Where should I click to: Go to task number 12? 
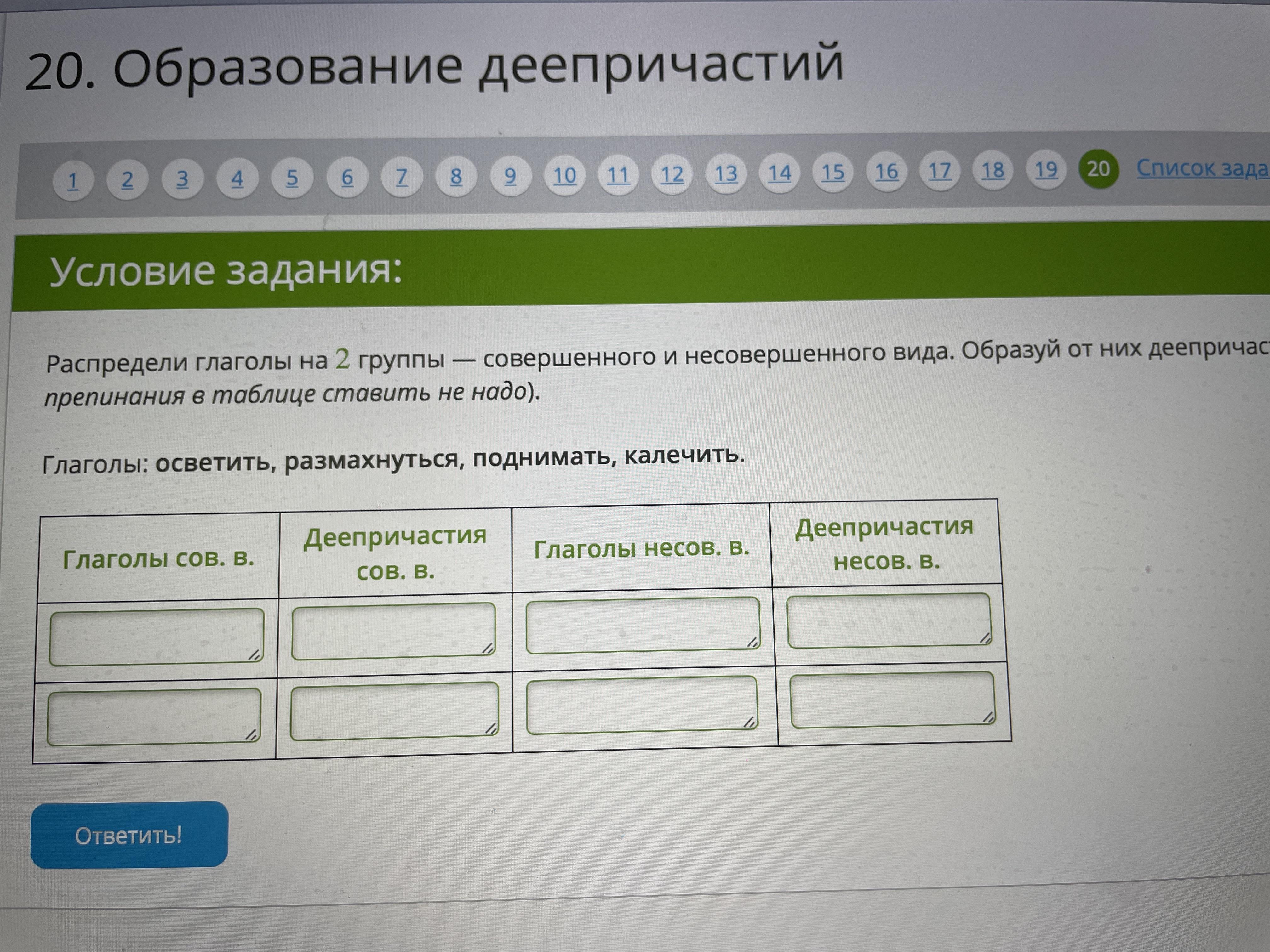point(672,174)
